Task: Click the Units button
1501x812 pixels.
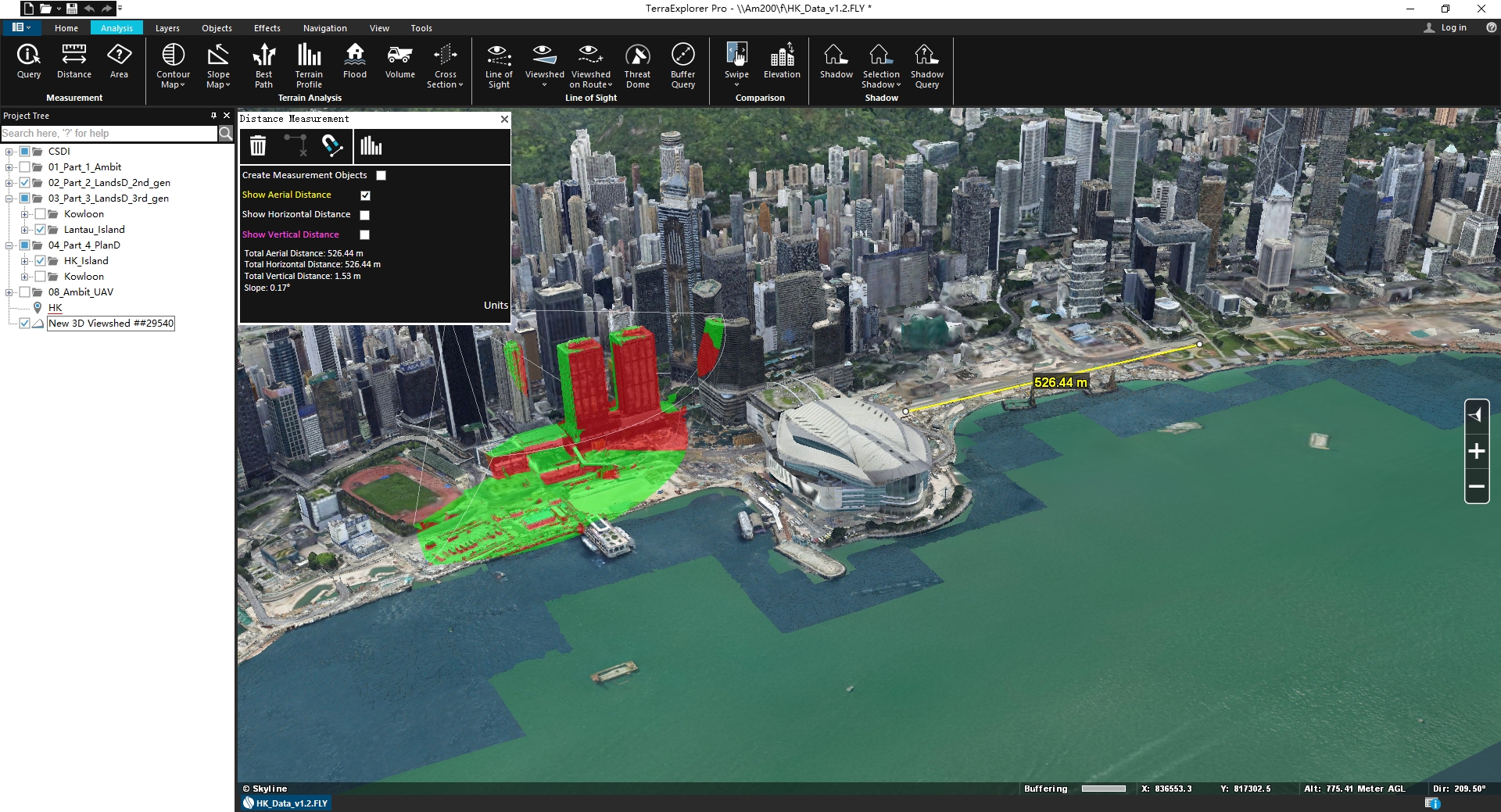Action: click(496, 306)
